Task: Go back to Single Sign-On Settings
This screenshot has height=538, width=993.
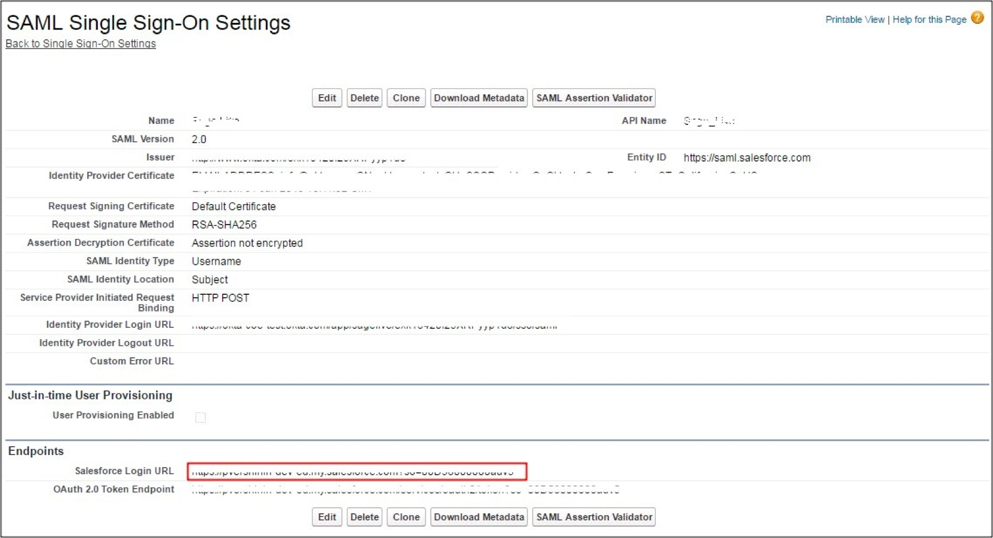Action: point(81,44)
